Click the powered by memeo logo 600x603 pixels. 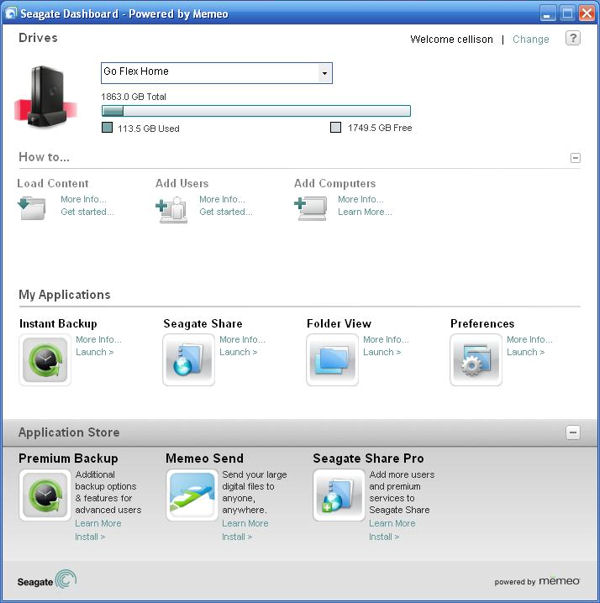537,581
